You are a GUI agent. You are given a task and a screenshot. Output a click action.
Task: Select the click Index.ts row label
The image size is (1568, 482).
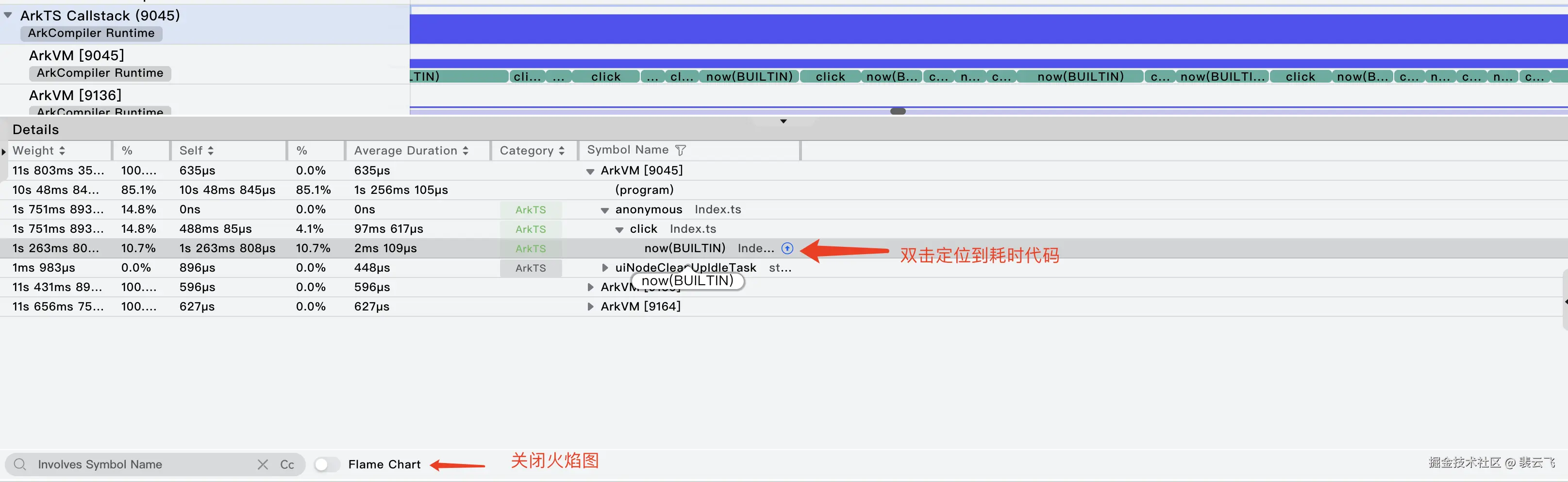[x=673, y=228]
